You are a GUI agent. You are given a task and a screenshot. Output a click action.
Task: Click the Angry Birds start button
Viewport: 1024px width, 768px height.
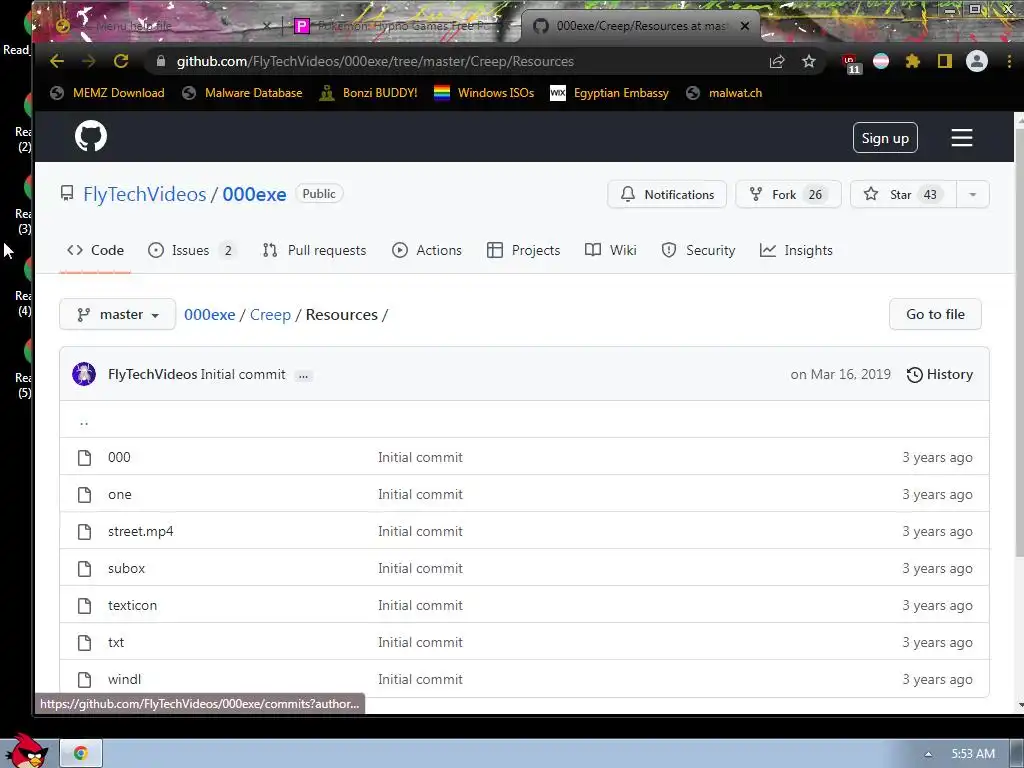click(x=27, y=751)
